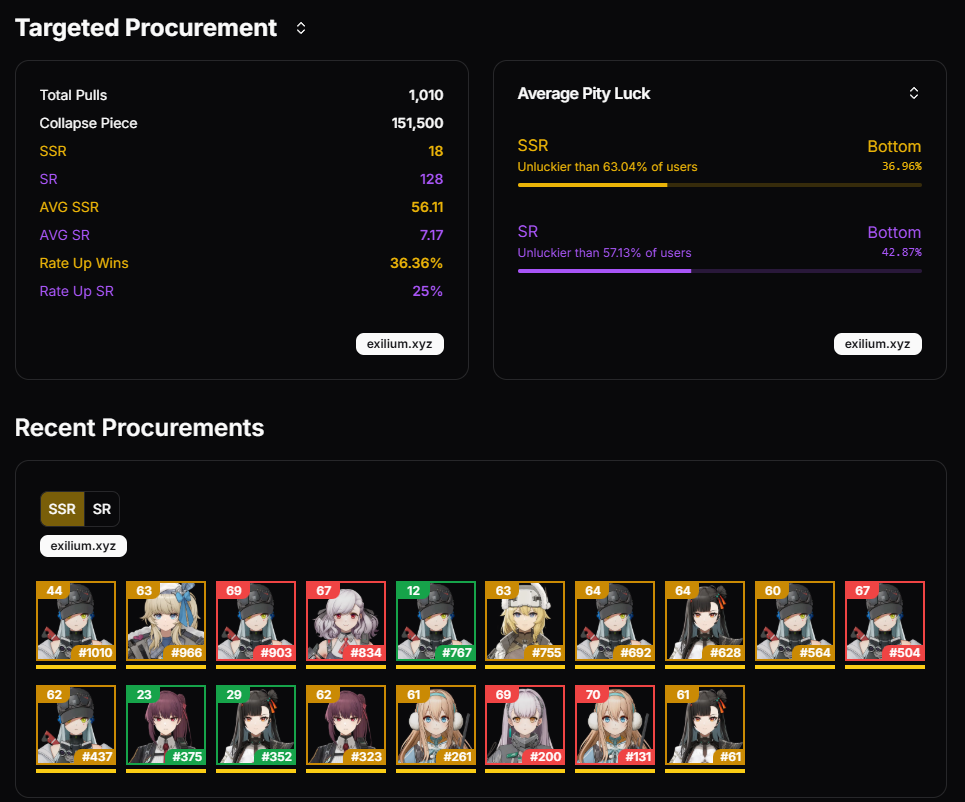Click the Total Pulls value 1,010
The image size is (965, 802).
pos(426,95)
